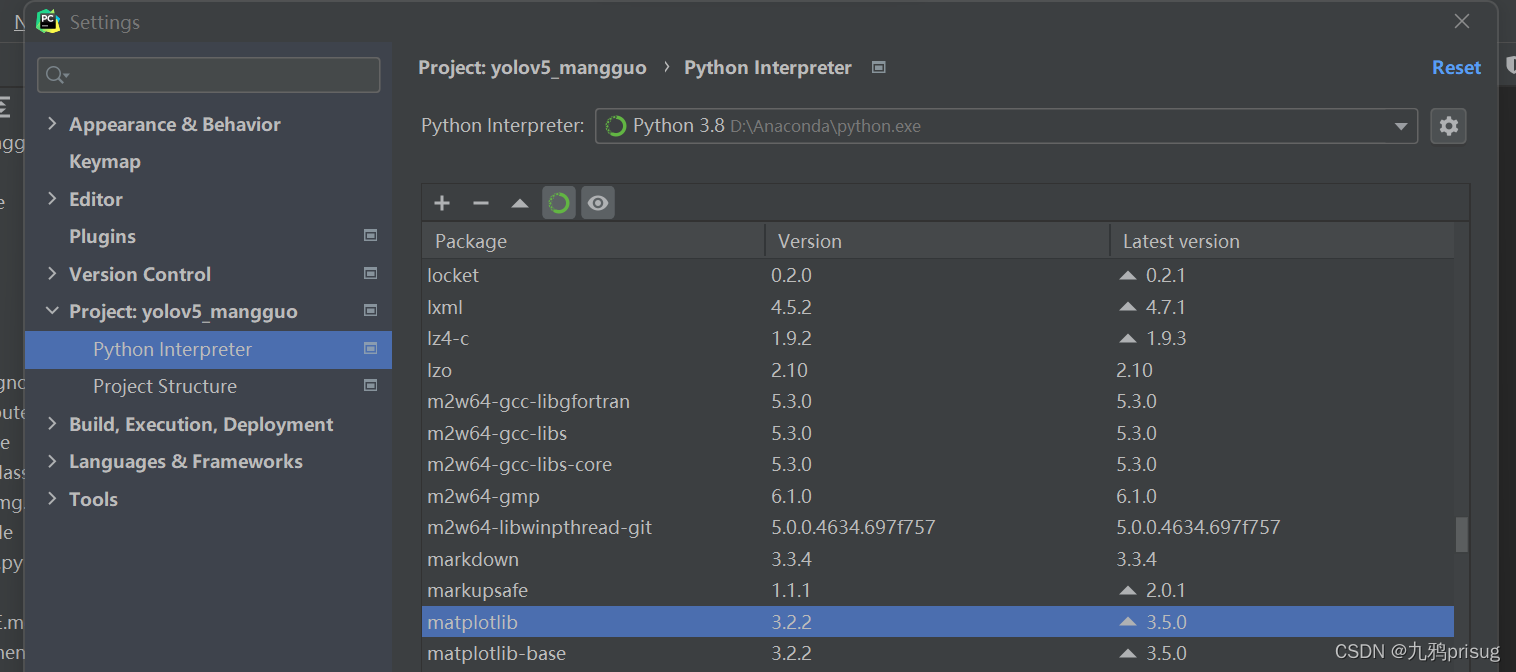Select the matplotlib-base package row
The height and width of the screenshot is (672, 1516).
pos(938,653)
